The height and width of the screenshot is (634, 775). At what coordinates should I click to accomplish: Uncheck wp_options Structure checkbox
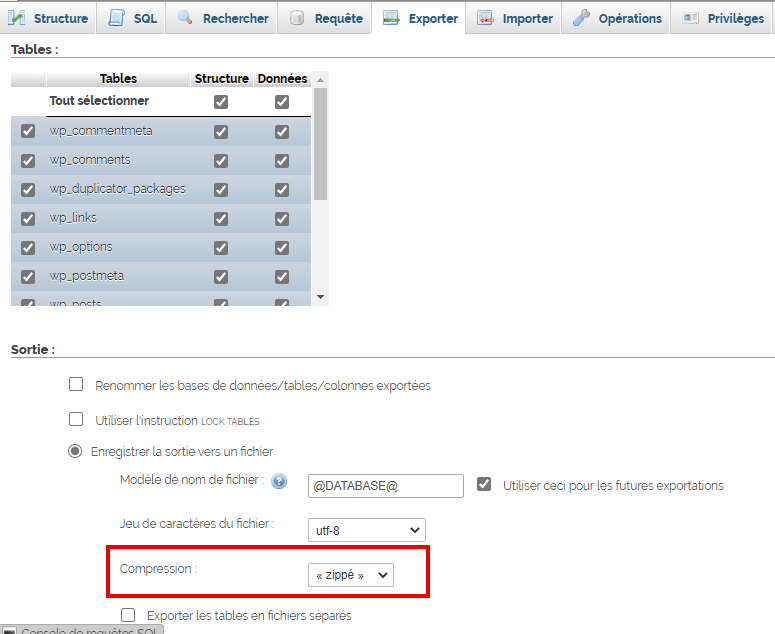point(221,248)
